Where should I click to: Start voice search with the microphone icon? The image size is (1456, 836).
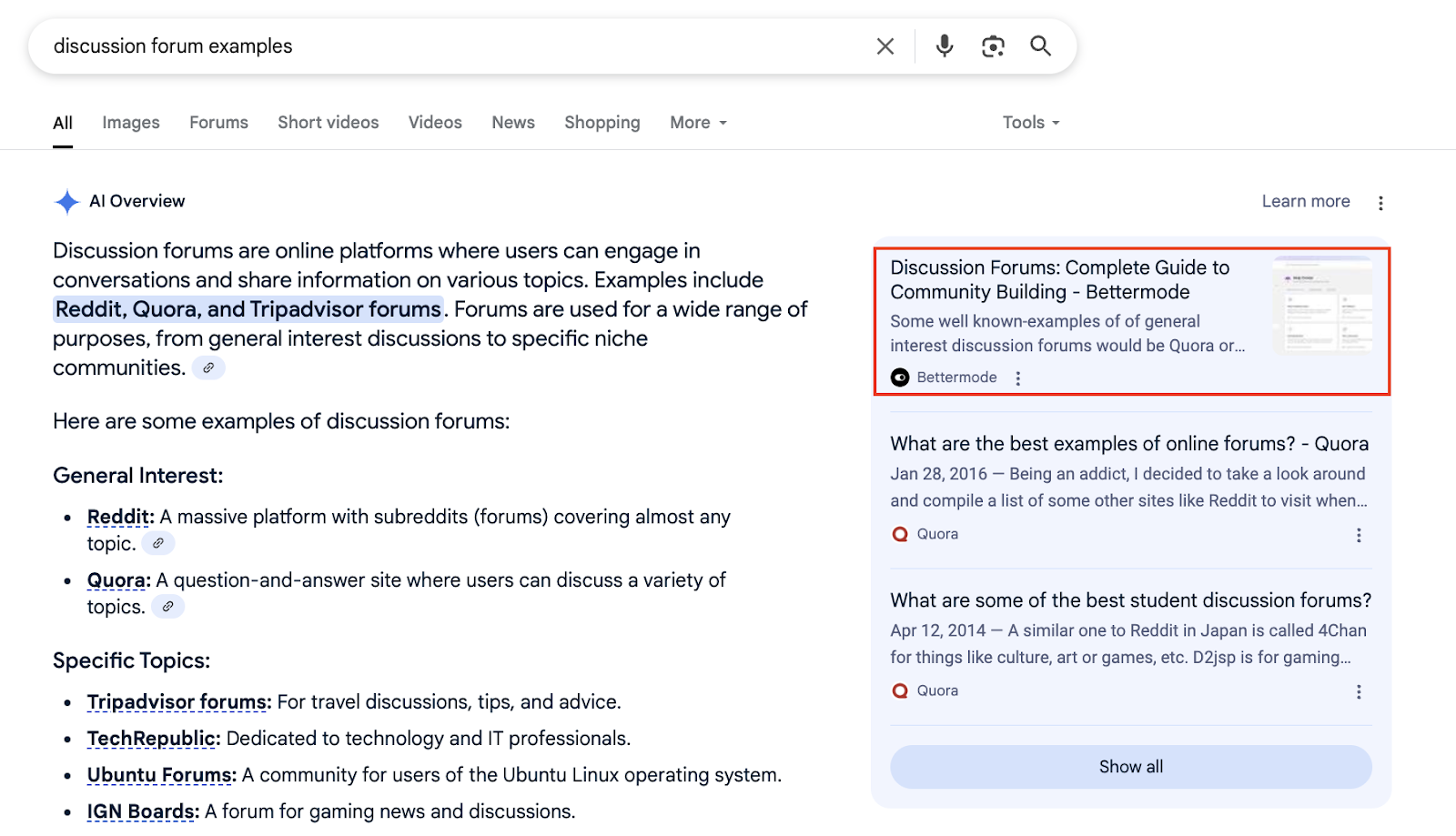click(945, 45)
